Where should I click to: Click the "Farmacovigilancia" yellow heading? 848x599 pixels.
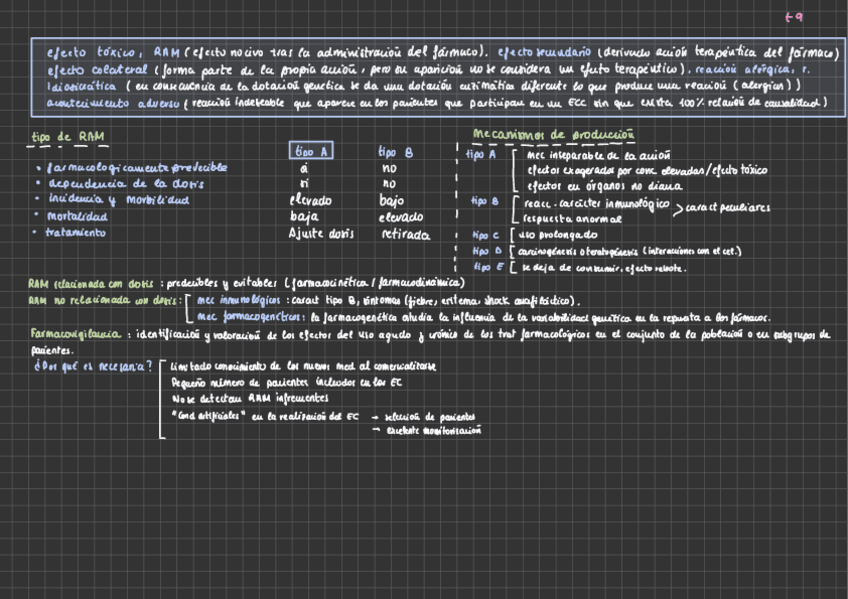pos(76,333)
